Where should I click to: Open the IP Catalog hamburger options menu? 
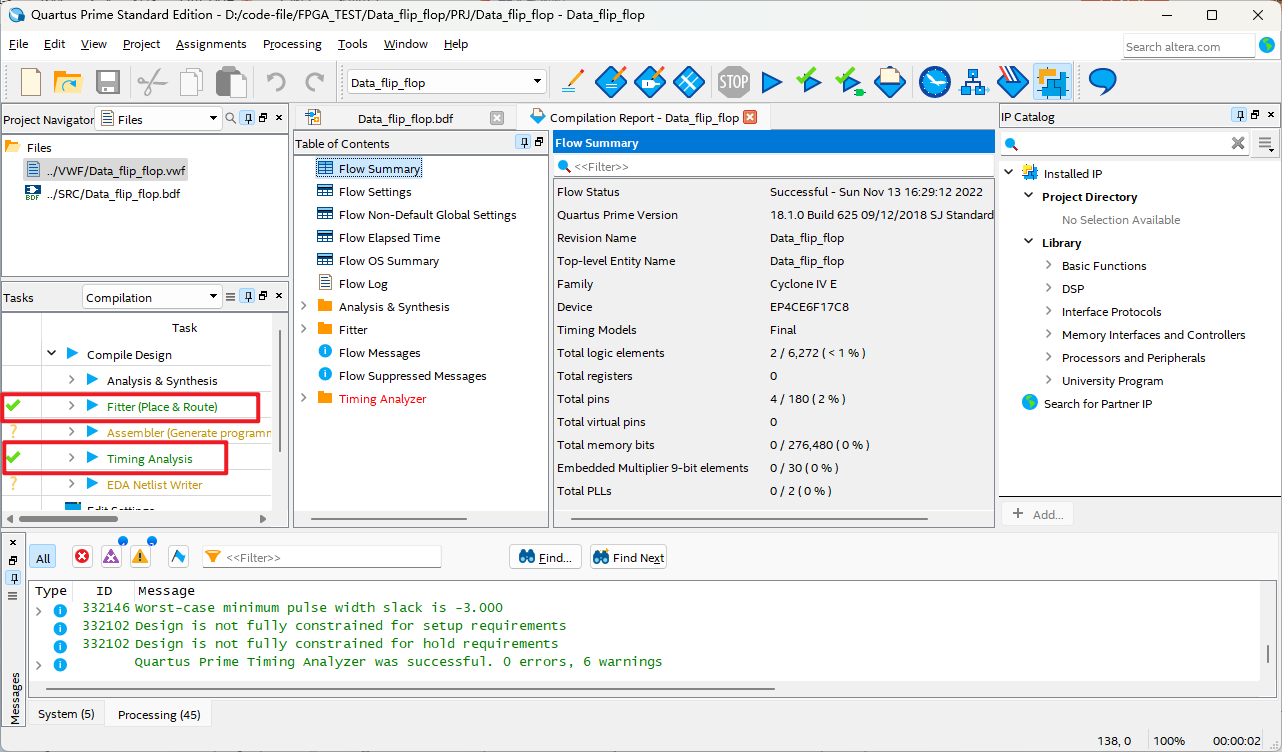tap(1266, 144)
